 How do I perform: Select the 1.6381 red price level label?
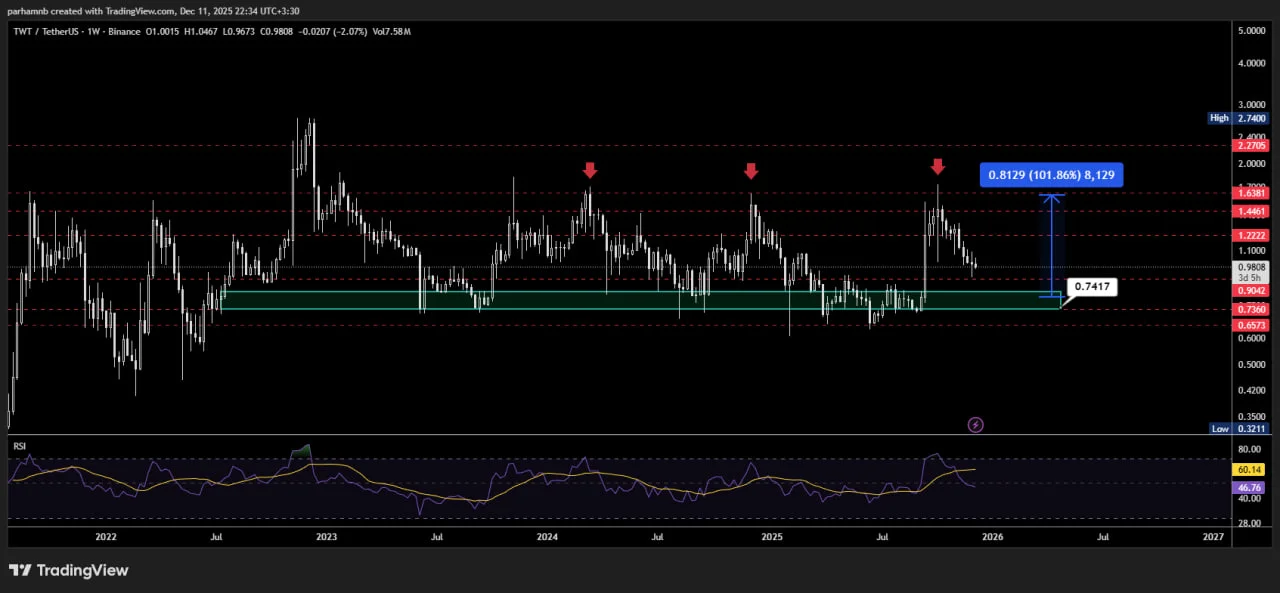coord(1251,194)
